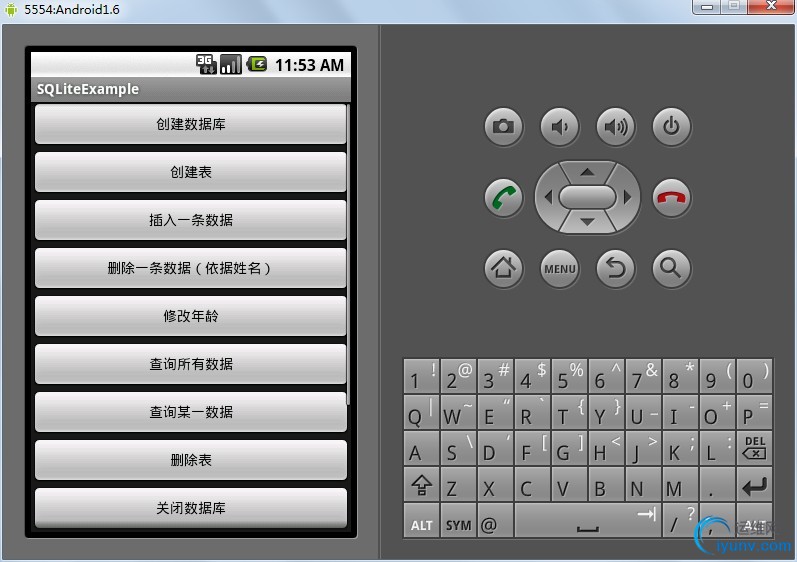Minimize the 5554:Android1.6 emulator window

[x=707, y=7]
